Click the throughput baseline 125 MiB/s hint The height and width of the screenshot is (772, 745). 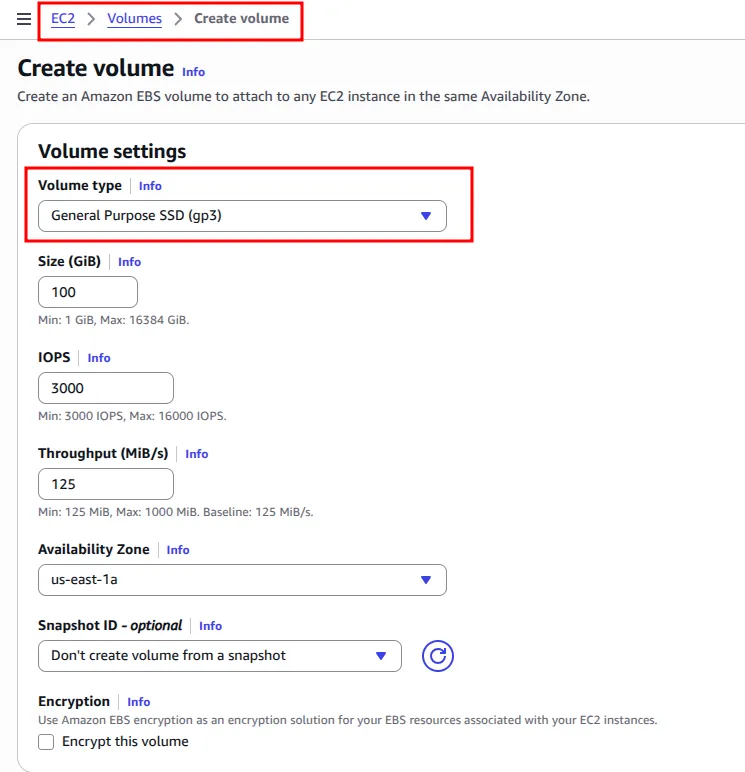pyautogui.click(x=175, y=512)
